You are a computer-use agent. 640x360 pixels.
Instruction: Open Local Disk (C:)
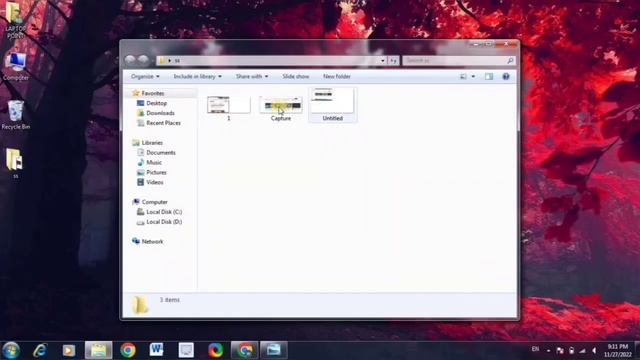point(164,211)
